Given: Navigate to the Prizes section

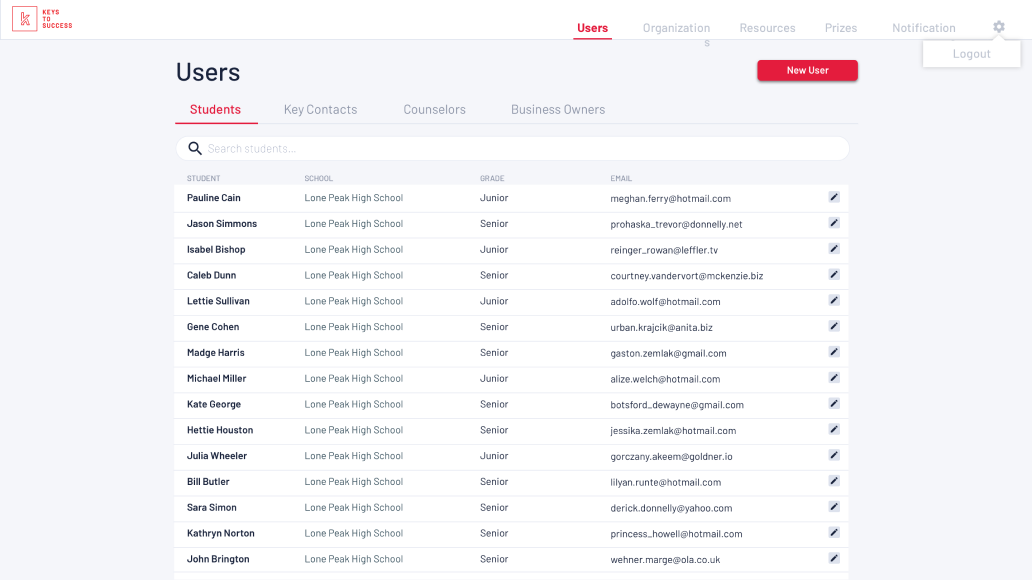Looking at the screenshot, I should click(840, 28).
